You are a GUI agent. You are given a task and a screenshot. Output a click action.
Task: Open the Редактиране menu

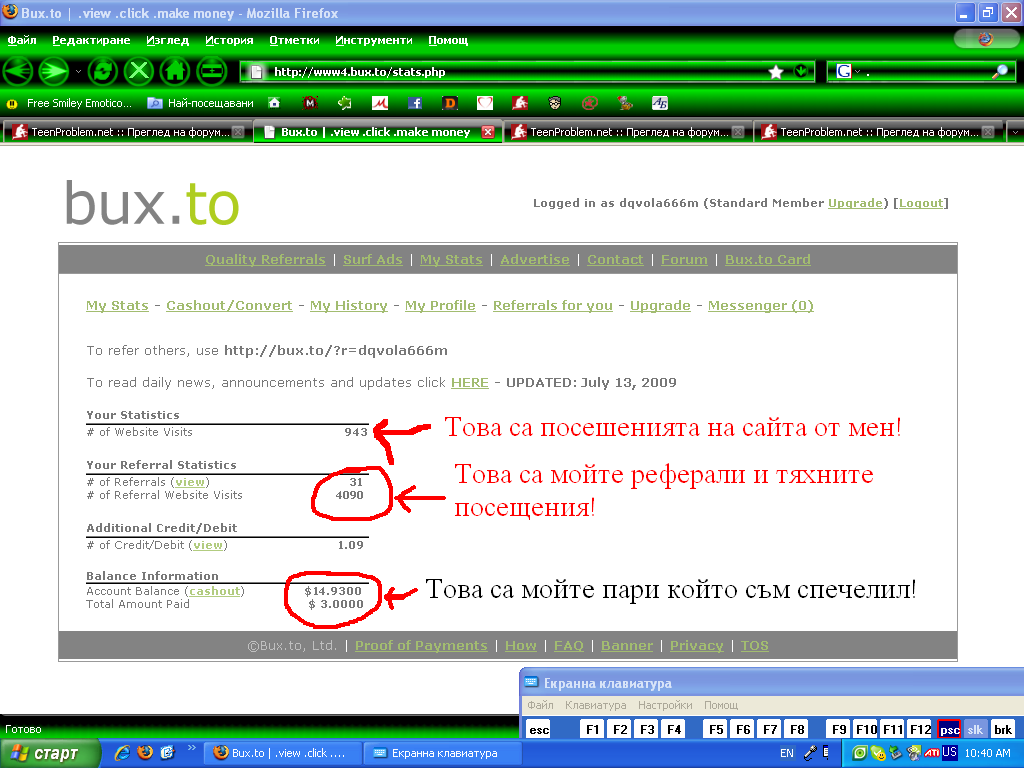click(91, 40)
